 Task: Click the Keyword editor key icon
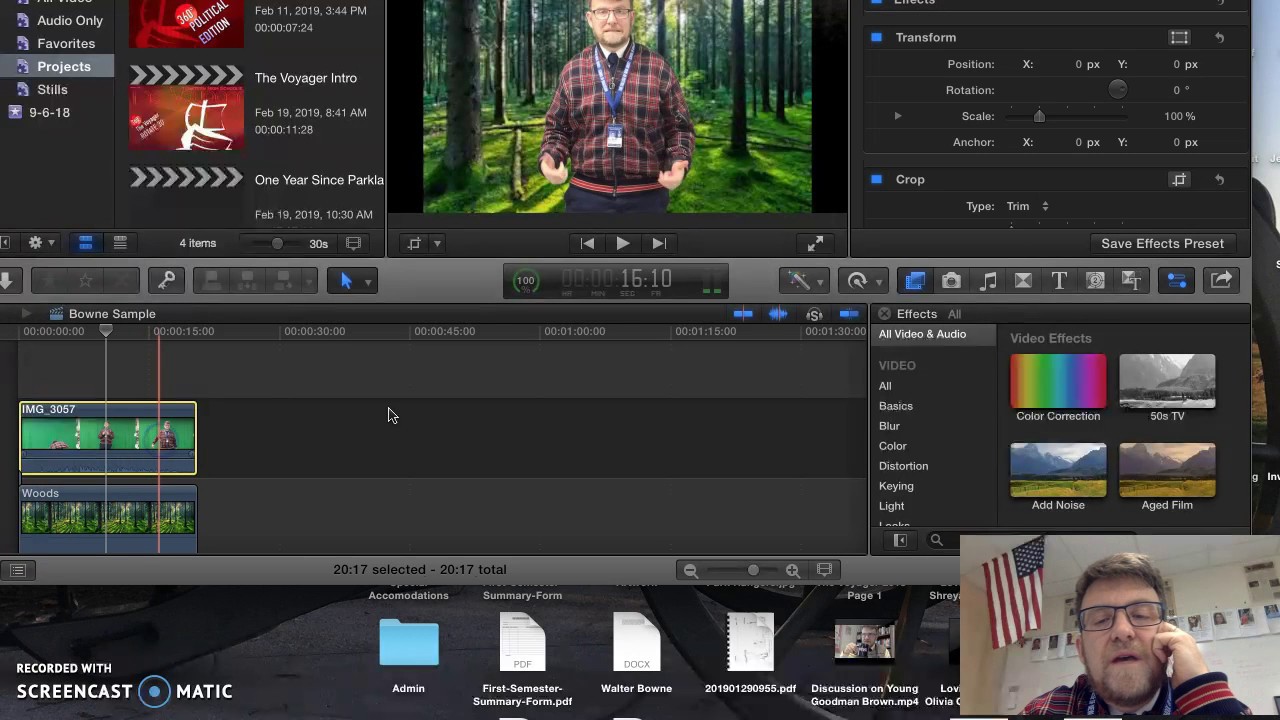pyautogui.click(x=166, y=281)
